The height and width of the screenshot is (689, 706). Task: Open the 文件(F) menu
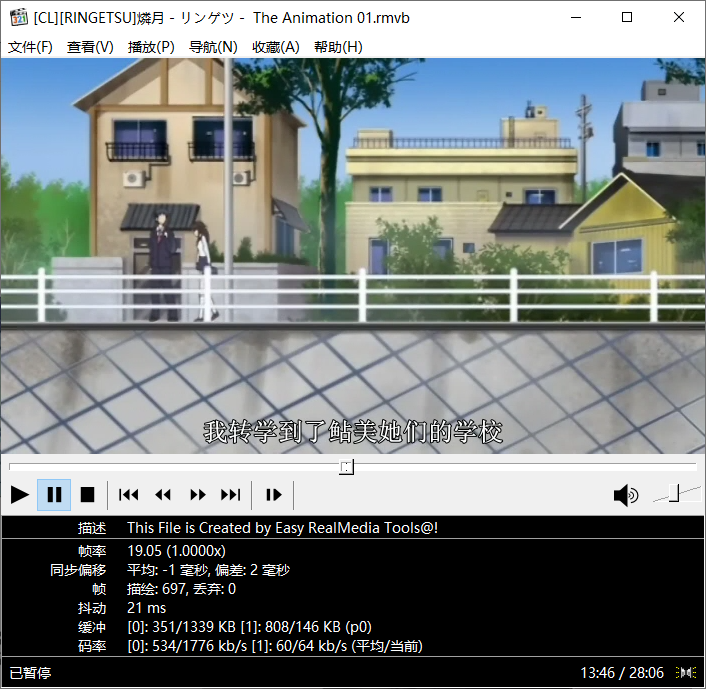point(30,47)
